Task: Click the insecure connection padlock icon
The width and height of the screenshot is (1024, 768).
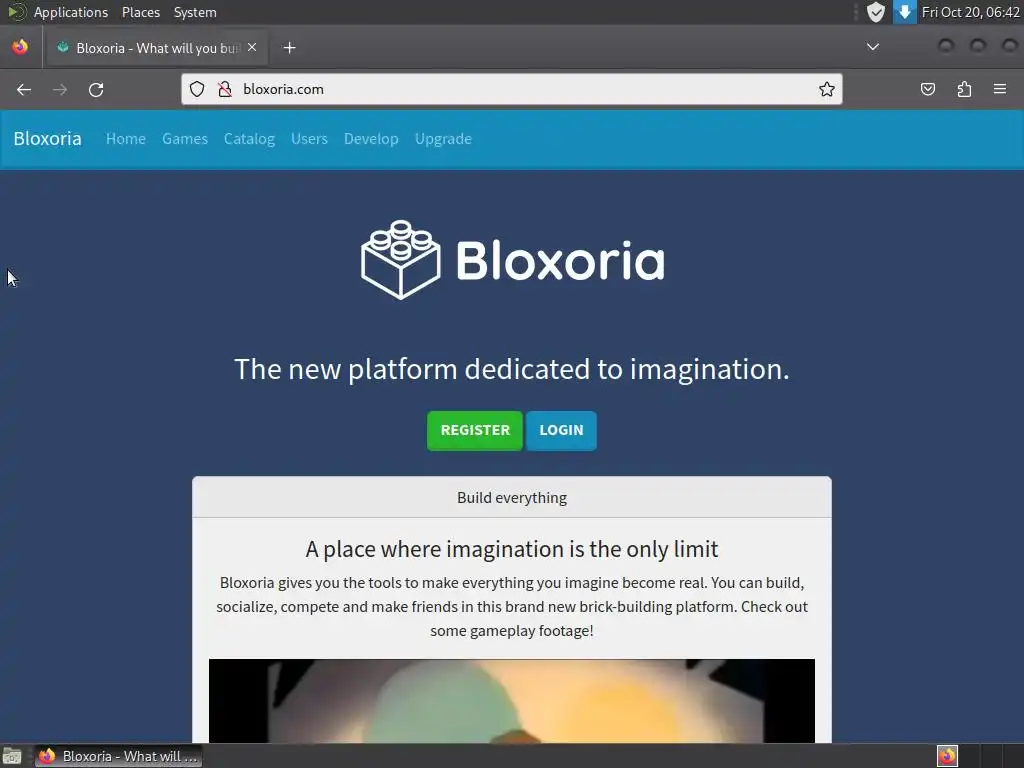Action: point(225,89)
